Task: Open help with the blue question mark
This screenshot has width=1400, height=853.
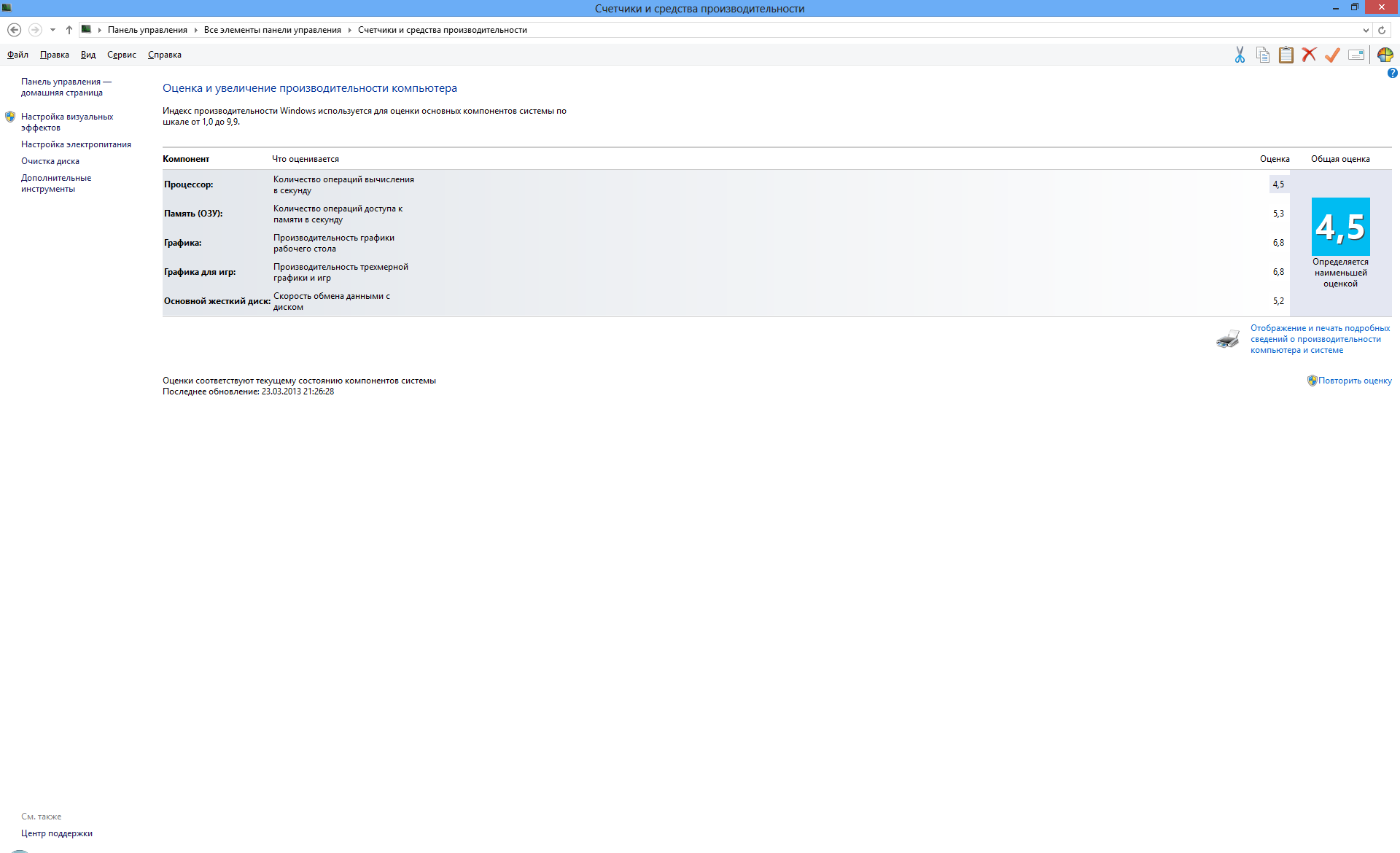Action: [x=1392, y=73]
